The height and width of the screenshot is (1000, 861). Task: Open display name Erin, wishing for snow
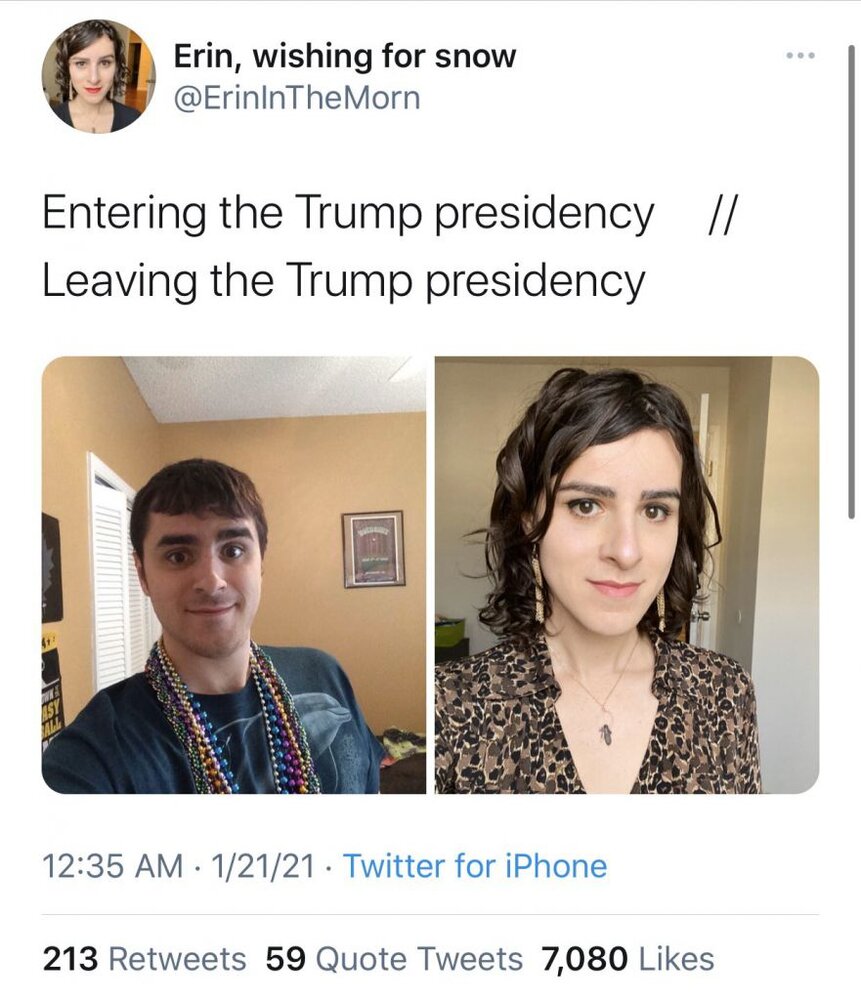tap(344, 57)
